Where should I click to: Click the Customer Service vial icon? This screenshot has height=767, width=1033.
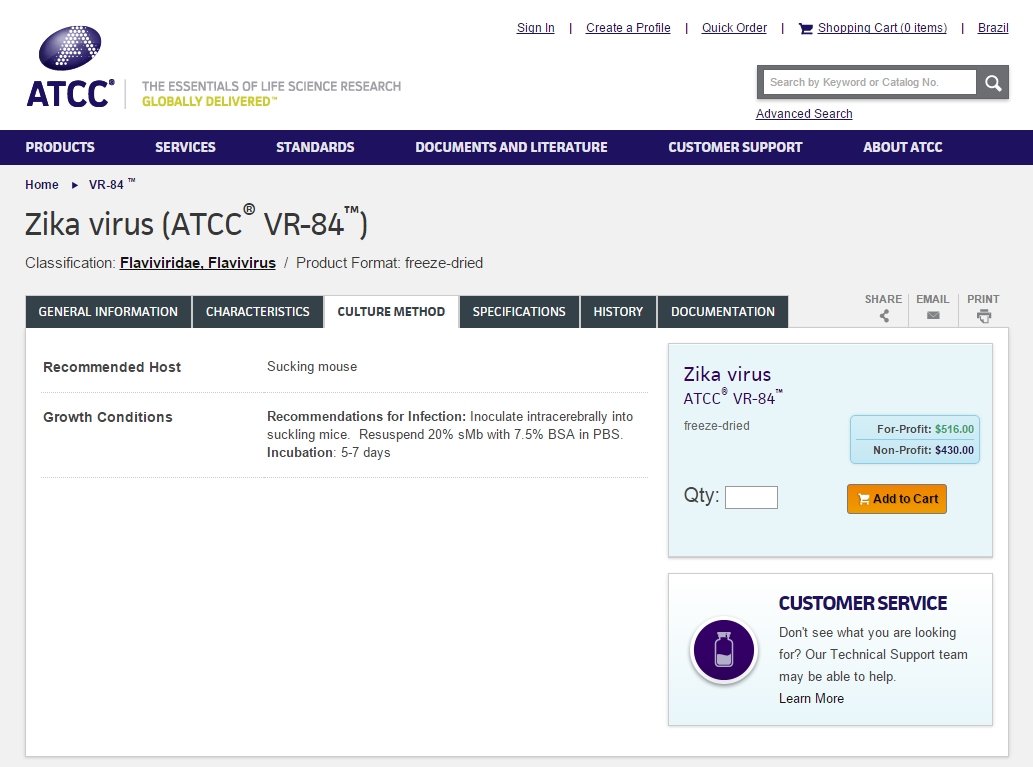(723, 651)
